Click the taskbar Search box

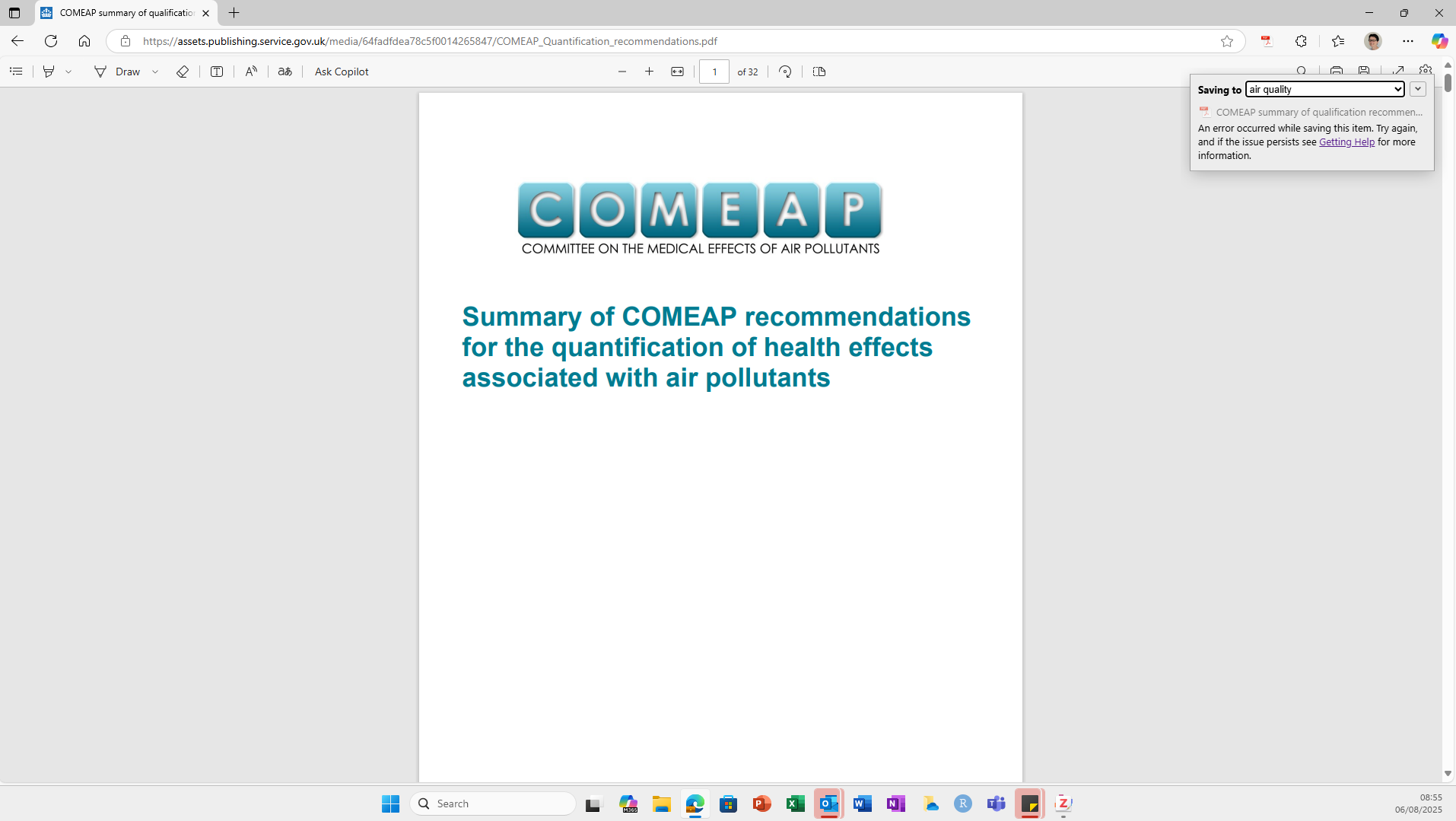pyautogui.click(x=493, y=803)
